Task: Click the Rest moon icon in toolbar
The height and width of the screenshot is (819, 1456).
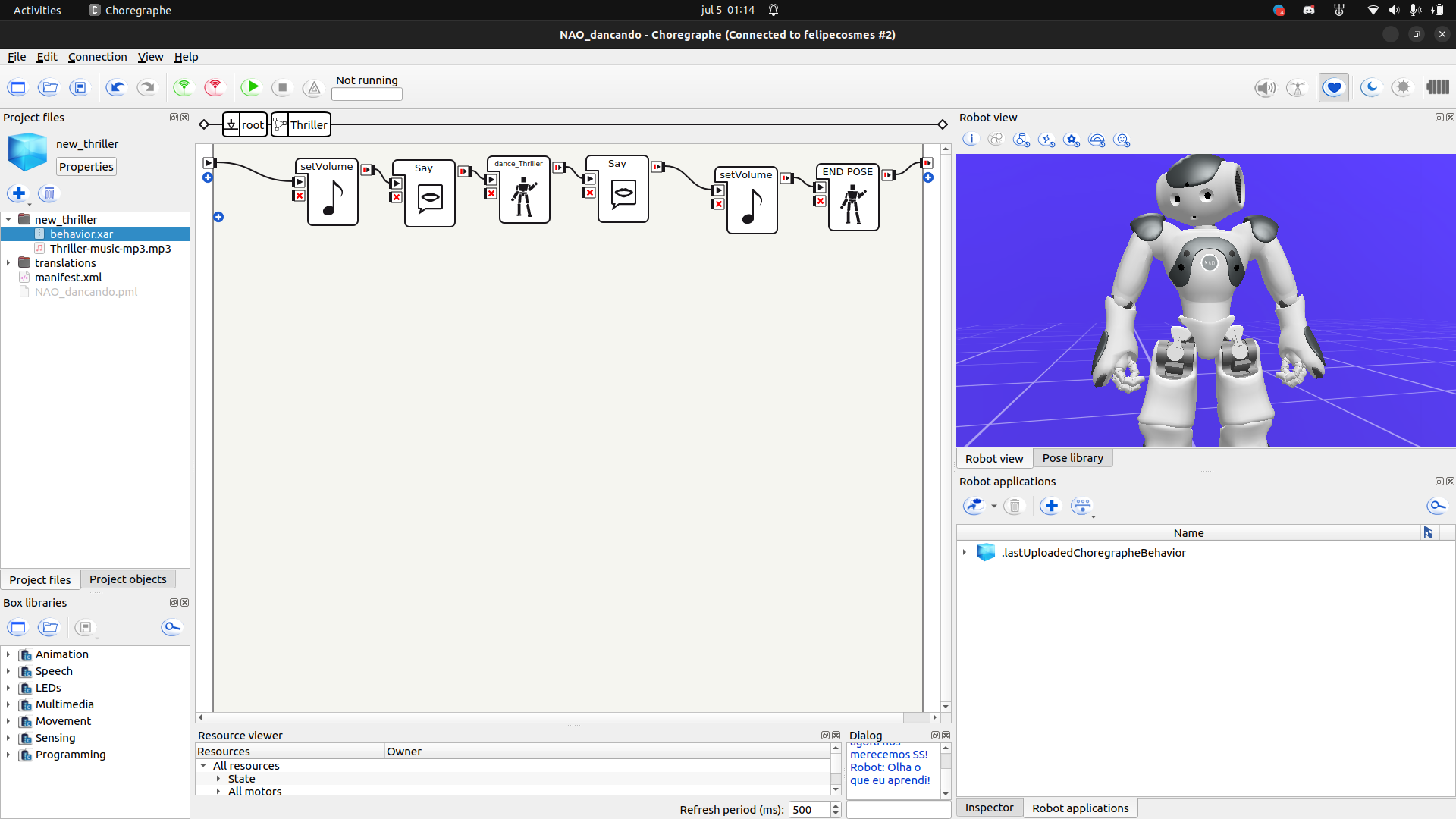Action: click(1371, 87)
